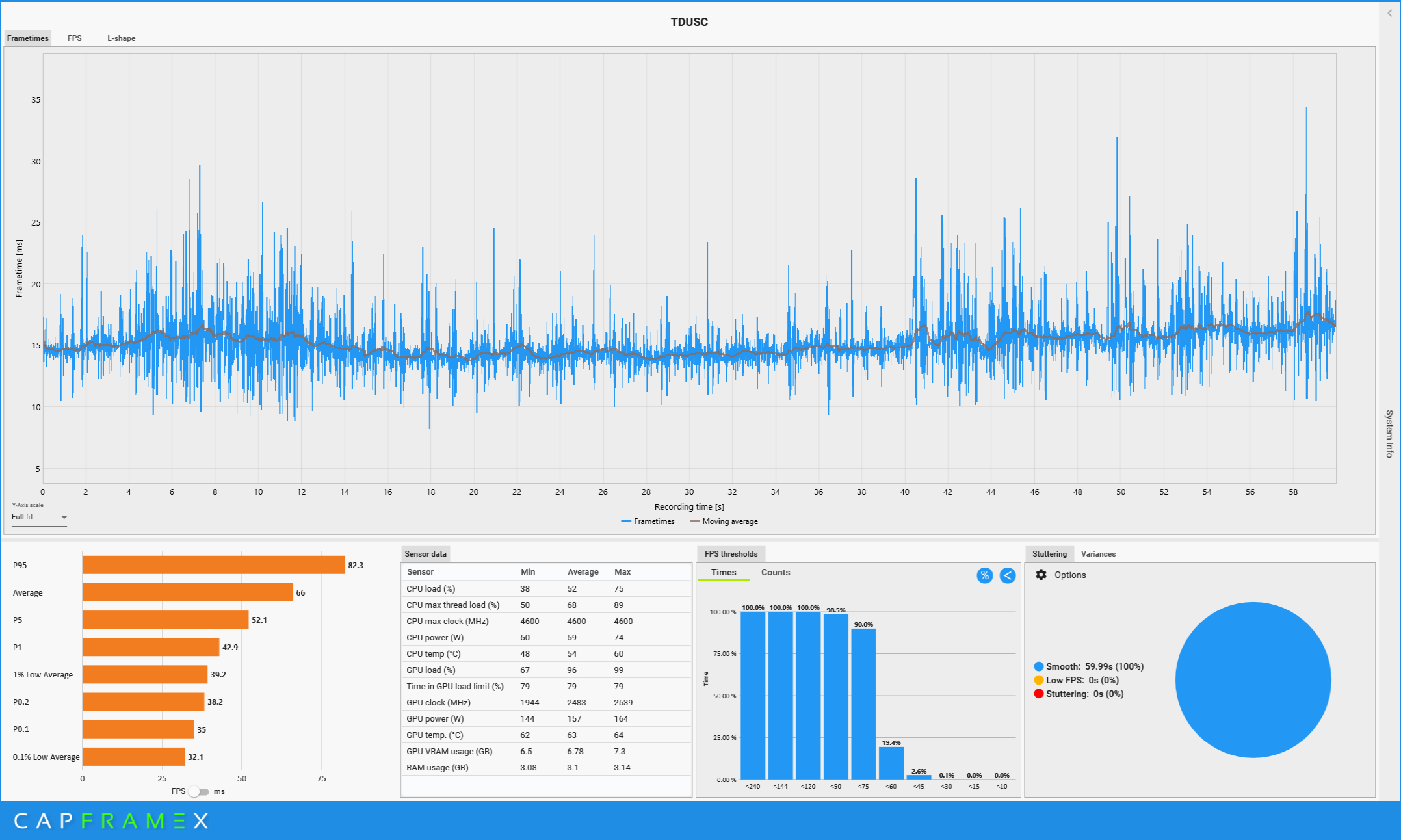Select the Counts view in FPS thresholds
The image size is (1401, 840).
(775, 572)
